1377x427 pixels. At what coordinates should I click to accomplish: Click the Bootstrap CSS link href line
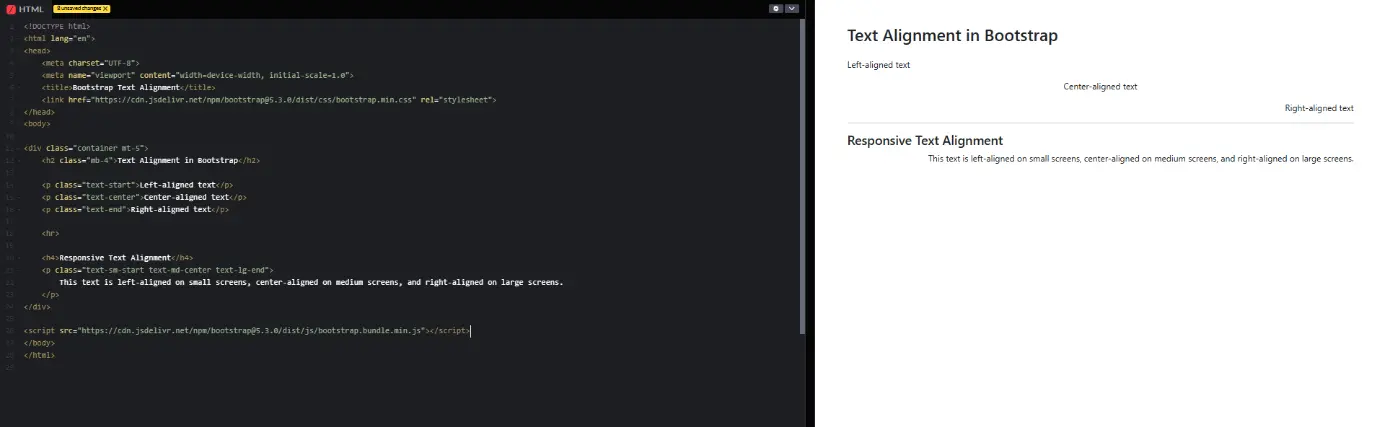pyautogui.click(x=269, y=100)
